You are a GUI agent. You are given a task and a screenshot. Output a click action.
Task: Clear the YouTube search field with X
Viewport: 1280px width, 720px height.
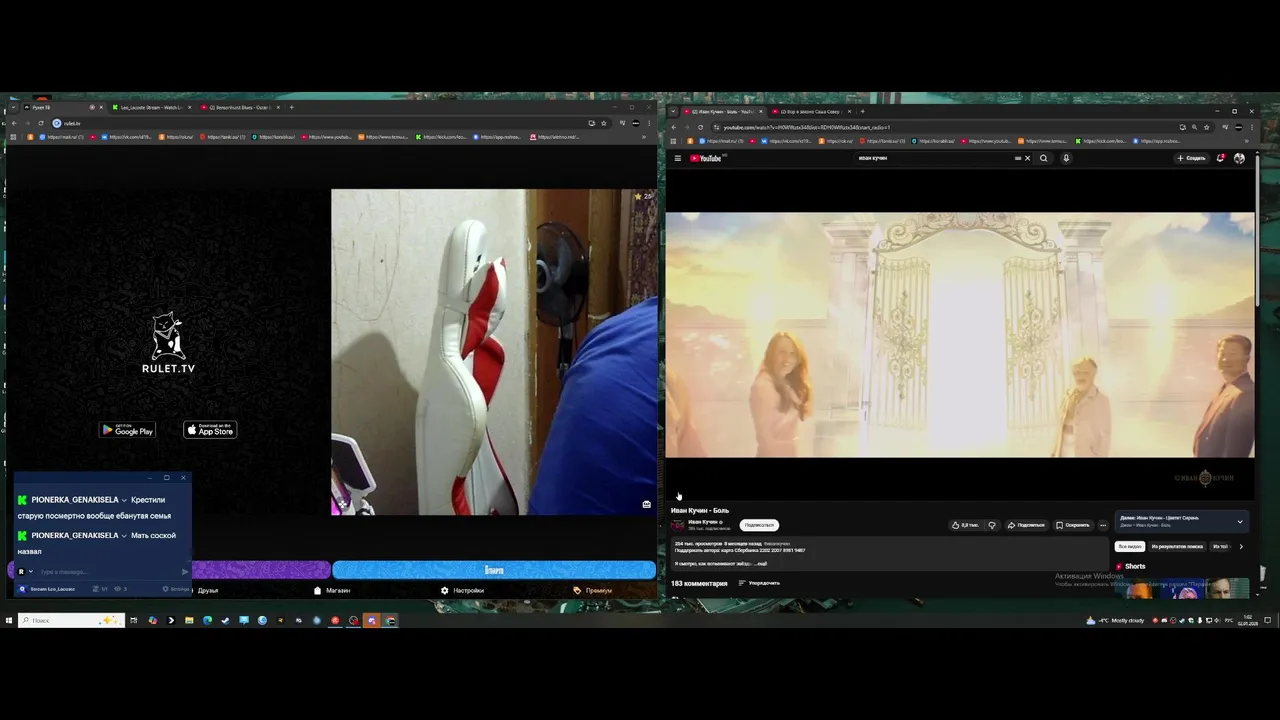[1027, 158]
